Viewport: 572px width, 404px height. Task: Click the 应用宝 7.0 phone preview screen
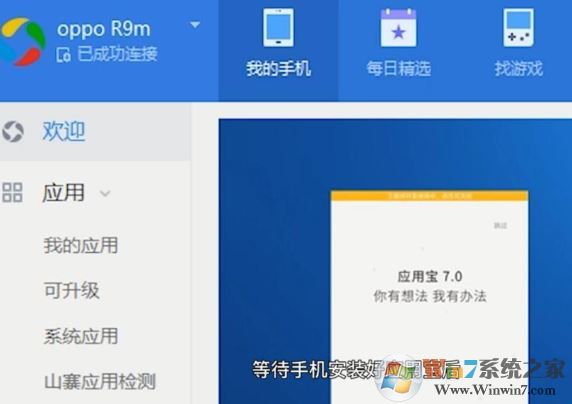click(x=429, y=297)
